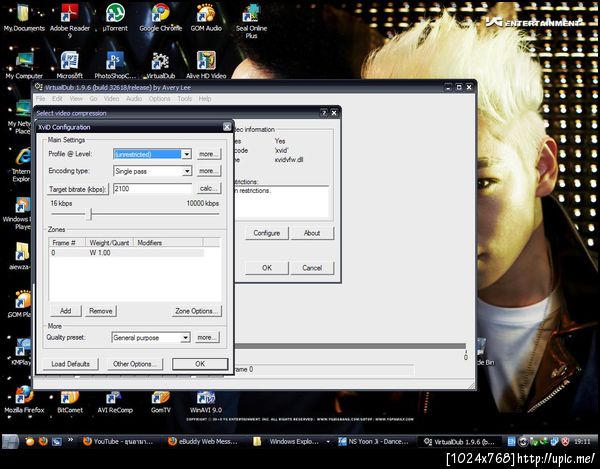Image resolution: width=600 pixels, height=469 pixels.
Task: Open Help menu in VirtualDub
Action: [205, 99]
